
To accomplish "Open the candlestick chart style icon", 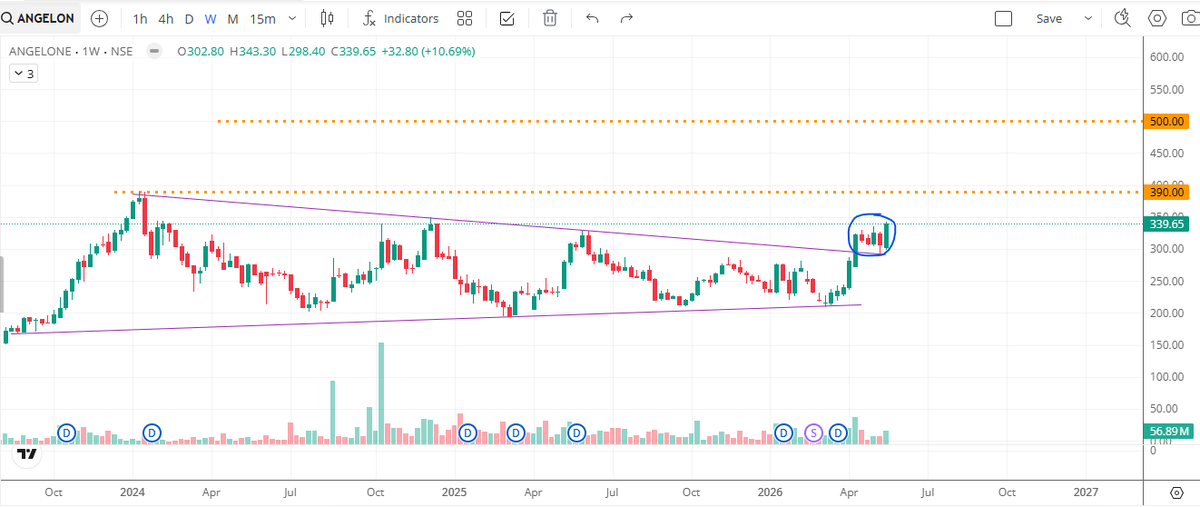I will (327, 18).
